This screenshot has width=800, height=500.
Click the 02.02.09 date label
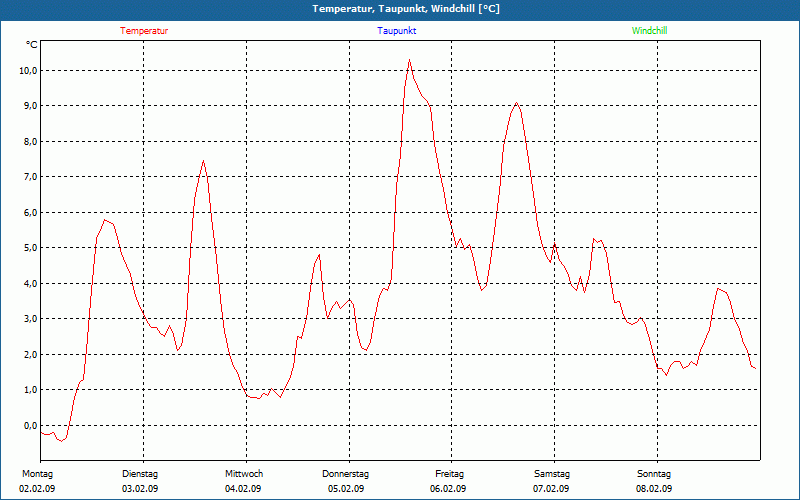point(37,489)
